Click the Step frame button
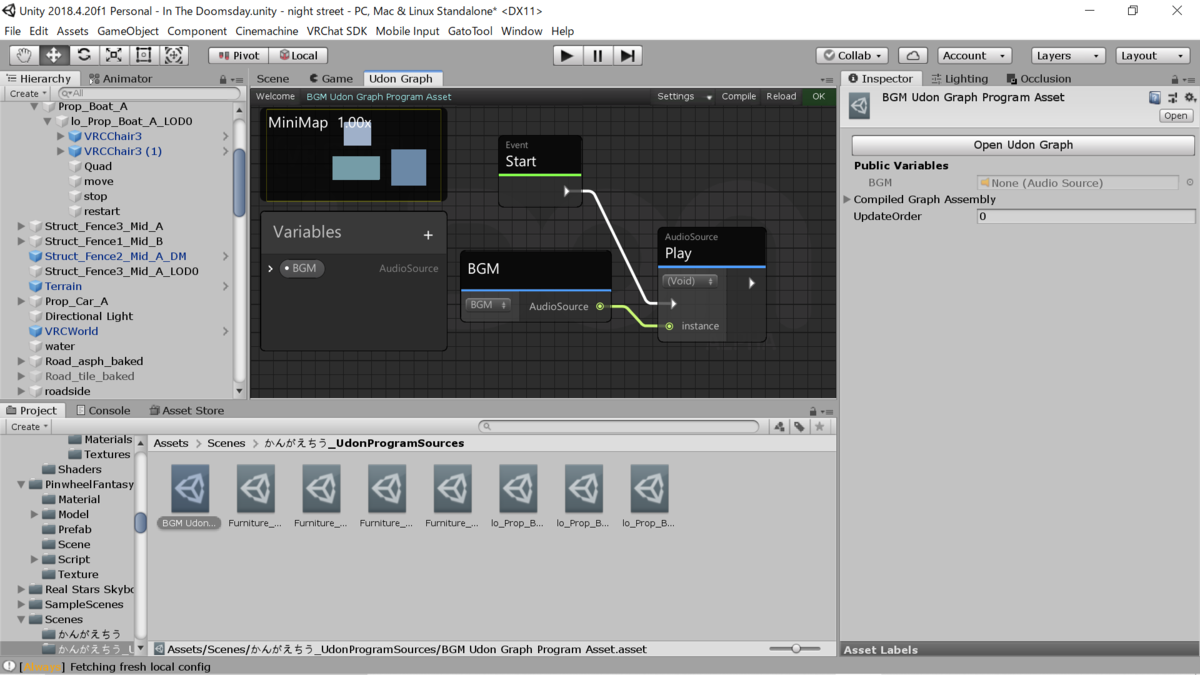Screen dimensions: 1200x675 pyautogui.click(x=628, y=56)
